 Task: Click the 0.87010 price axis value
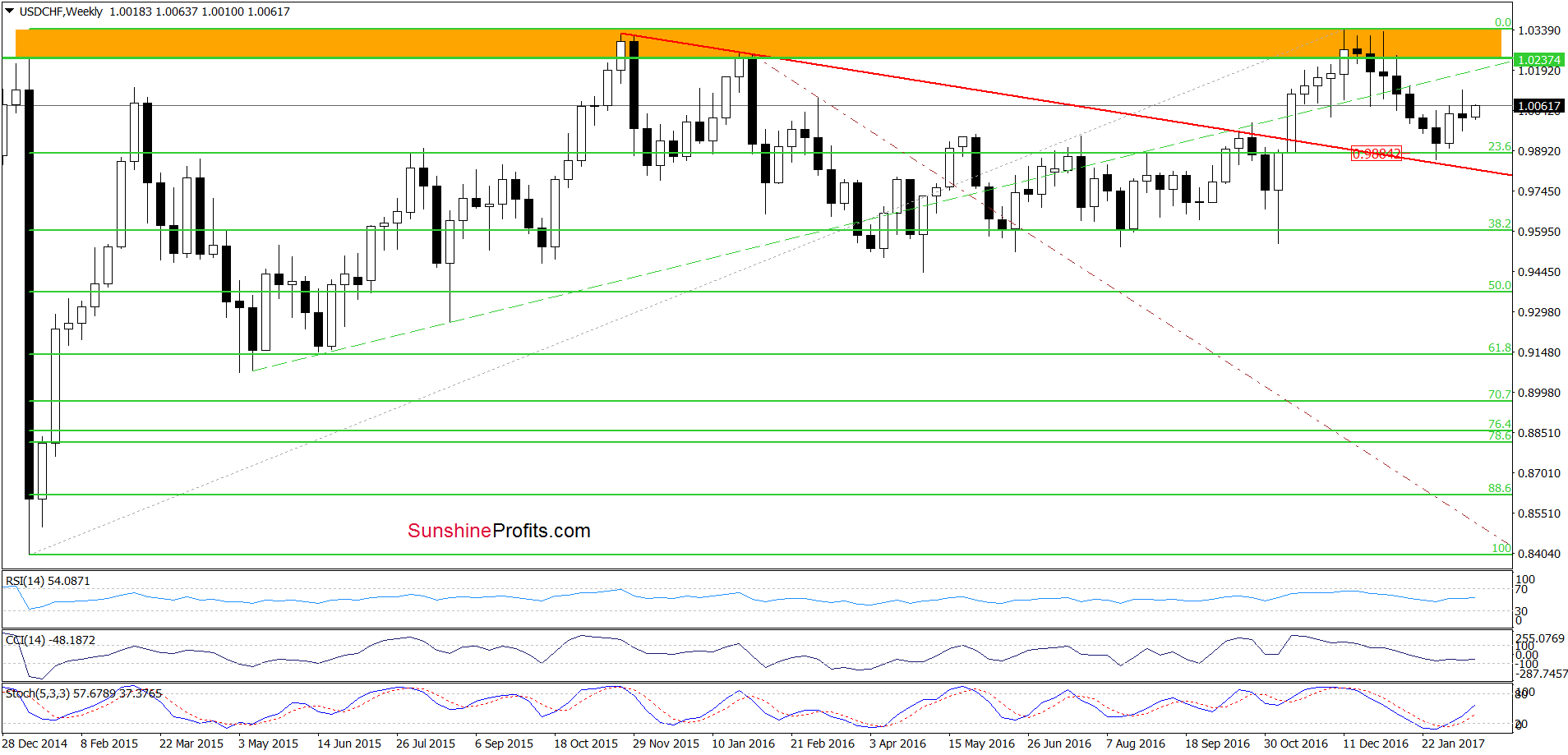[x=1538, y=473]
